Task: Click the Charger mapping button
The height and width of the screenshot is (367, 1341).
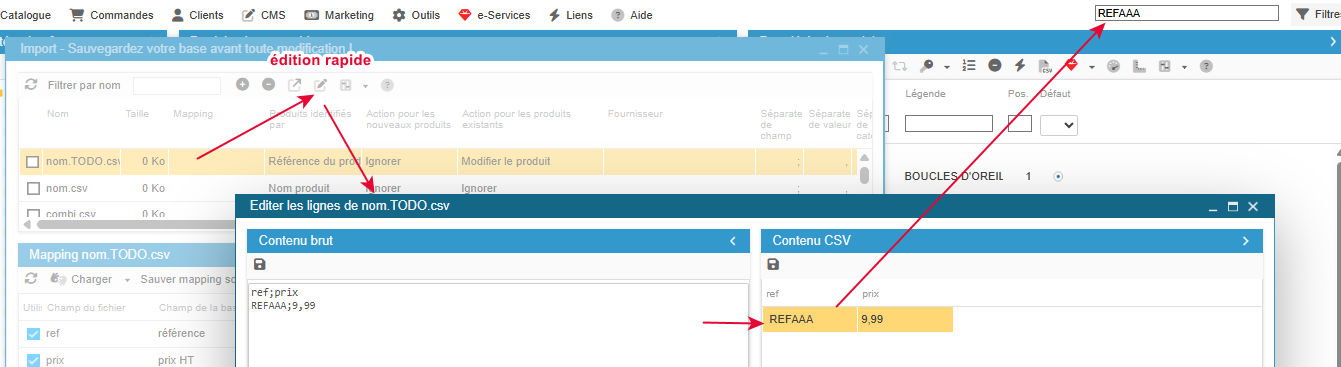Action: 82,280
